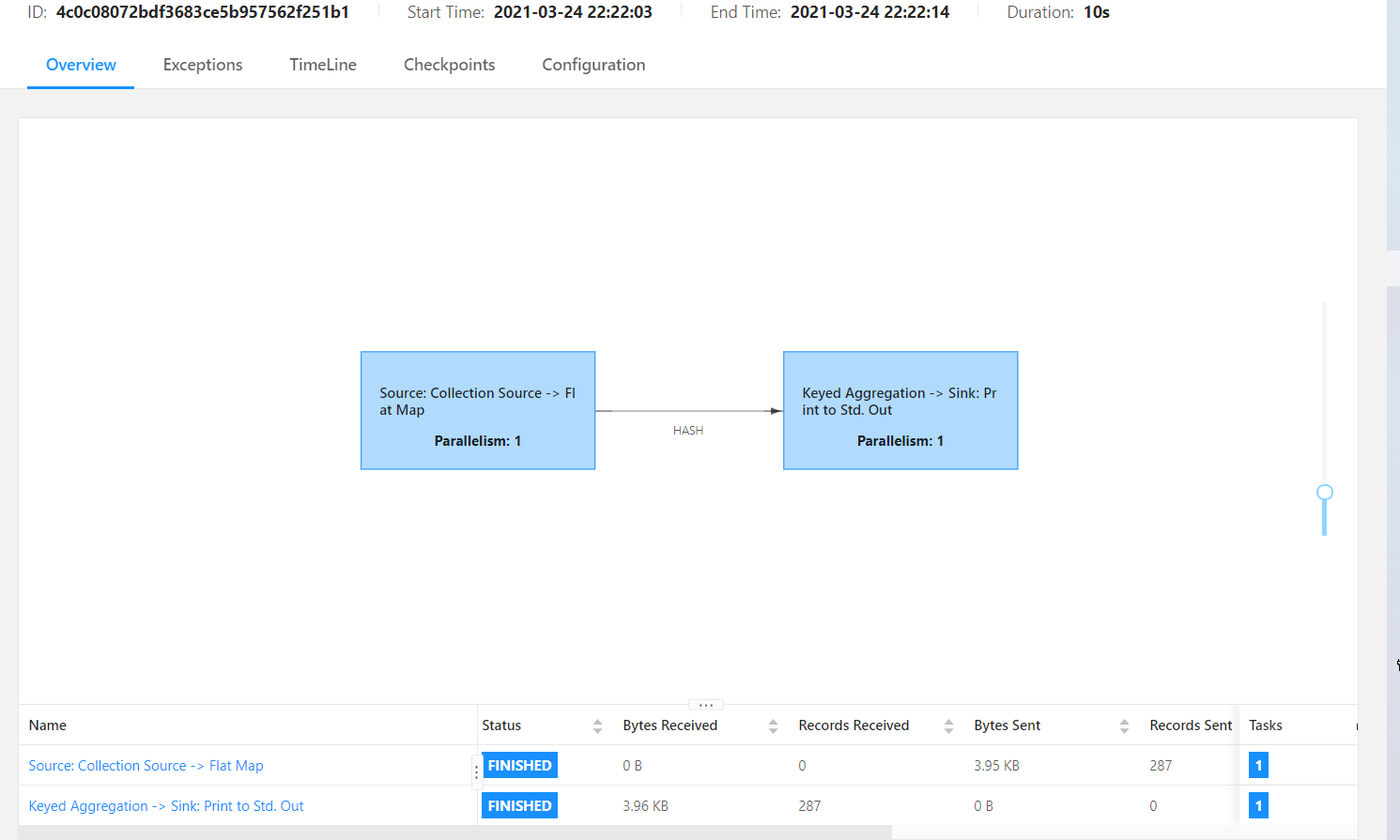Click the Records Sent column header
The image size is (1400, 840).
point(1191,725)
